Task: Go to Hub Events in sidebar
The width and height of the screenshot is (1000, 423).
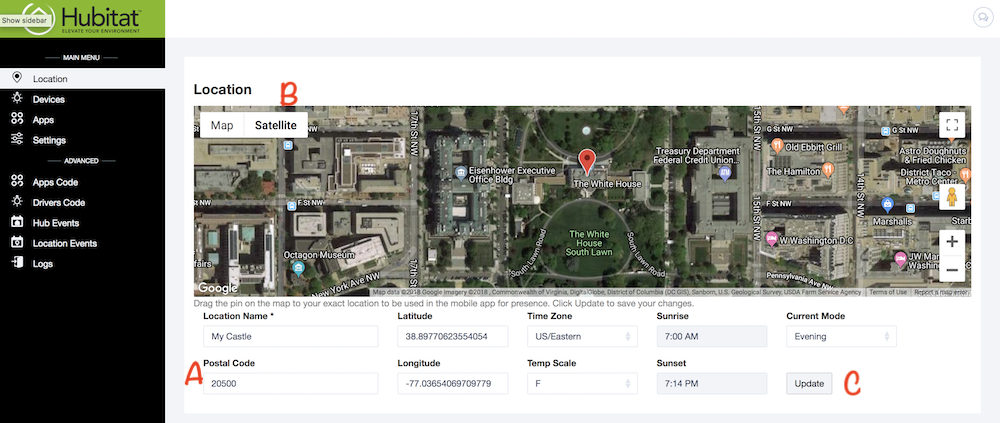Action: coord(55,222)
